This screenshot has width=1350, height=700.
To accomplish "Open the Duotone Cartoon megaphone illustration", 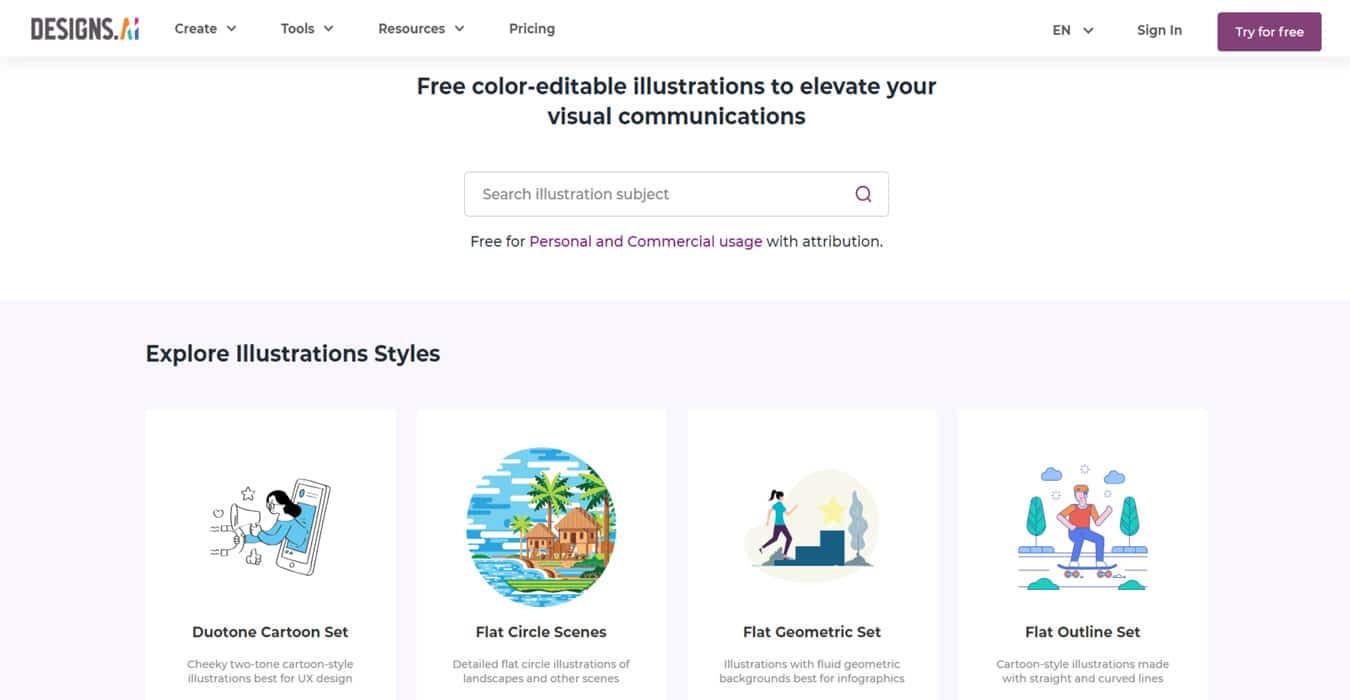I will pos(270,527).
